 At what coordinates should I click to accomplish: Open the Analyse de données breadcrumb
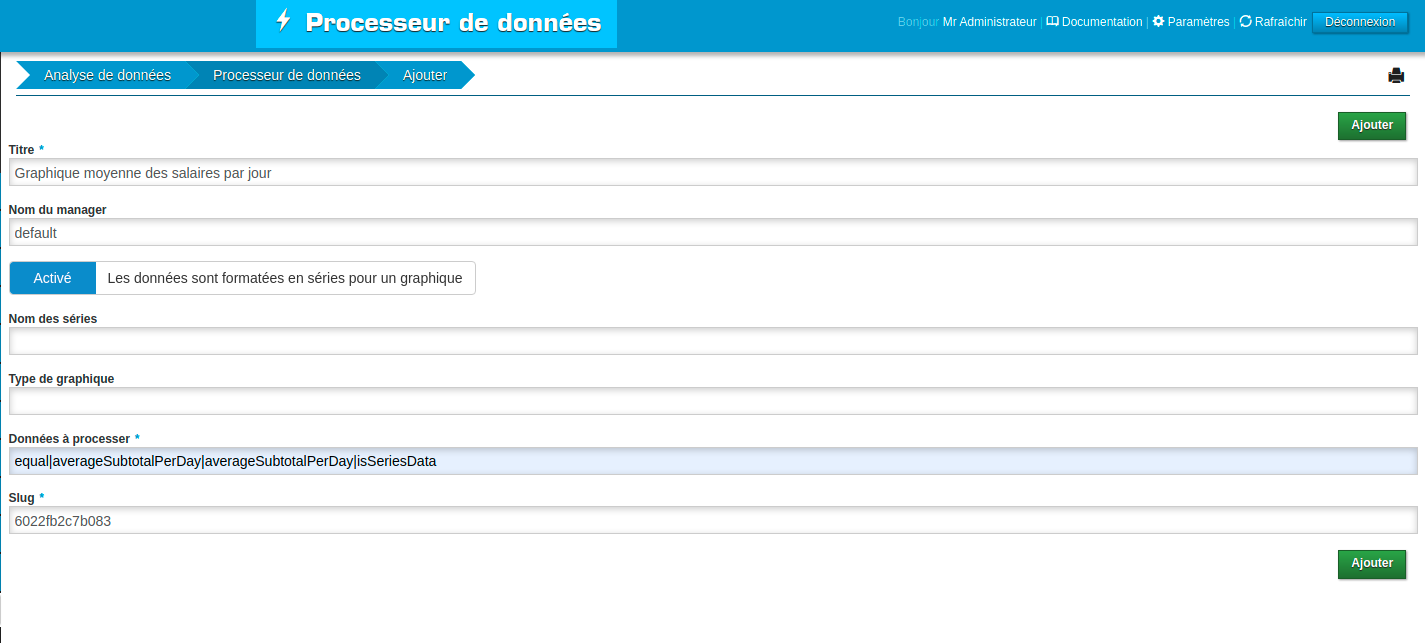tap(107, 75)
